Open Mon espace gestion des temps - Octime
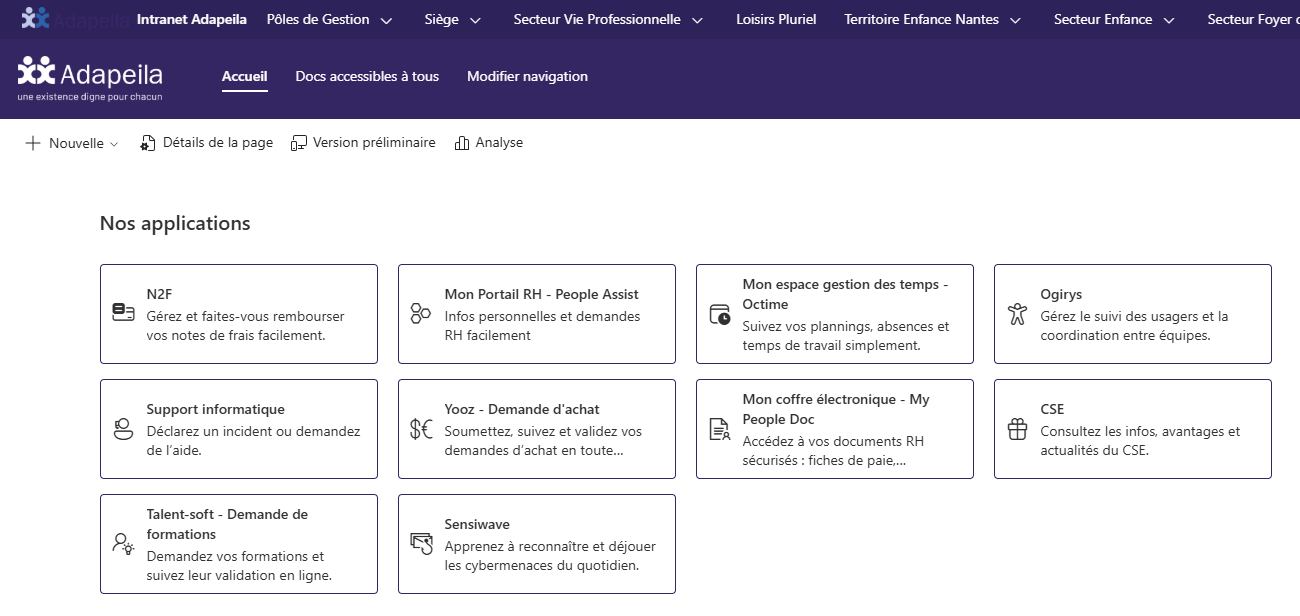 845,294
